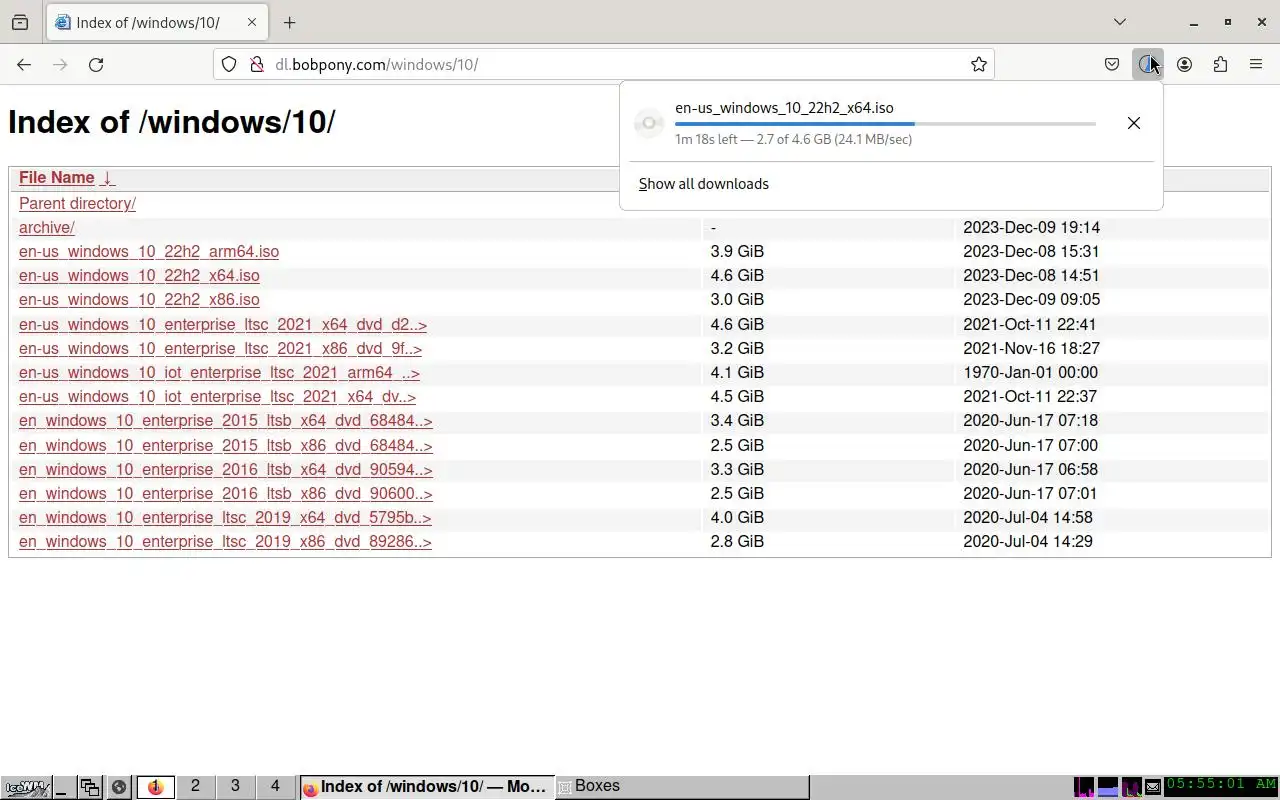Open a new browser tab
The height and width of the screenshot is (800, 1280).
click(x=289, y=22)
